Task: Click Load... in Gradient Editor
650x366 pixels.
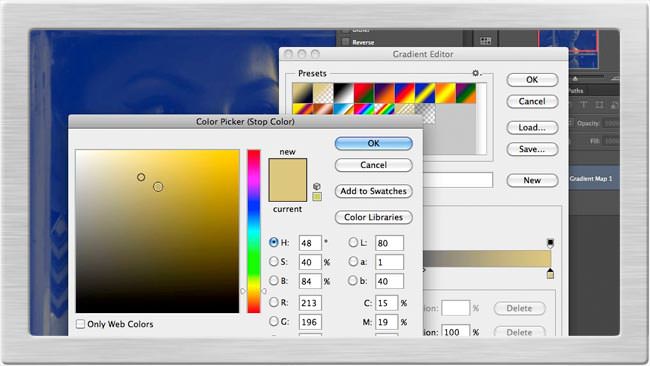Action: tap(532, 127)
